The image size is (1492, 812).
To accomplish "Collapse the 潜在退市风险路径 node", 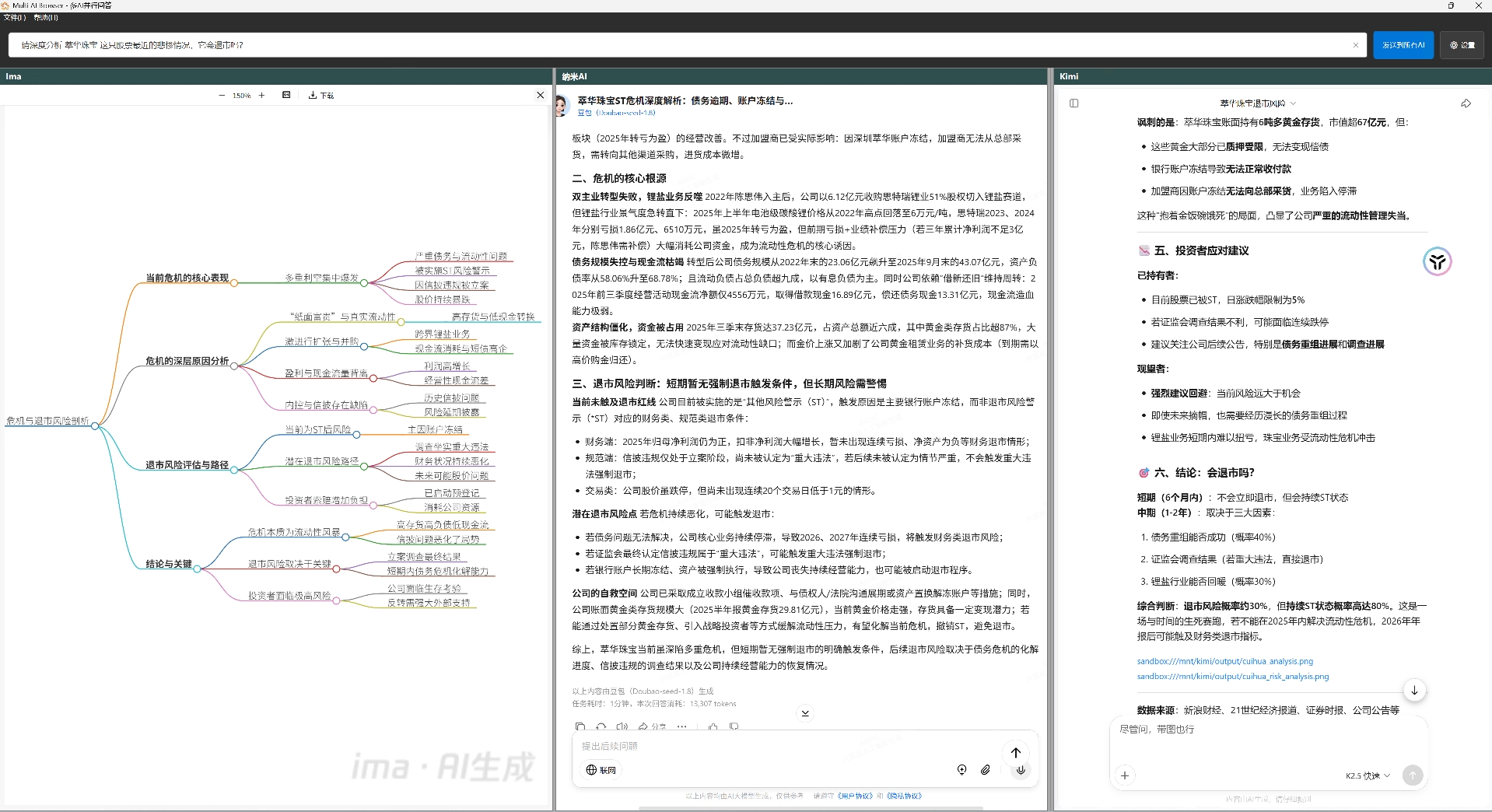I will [x=363, y=465].
